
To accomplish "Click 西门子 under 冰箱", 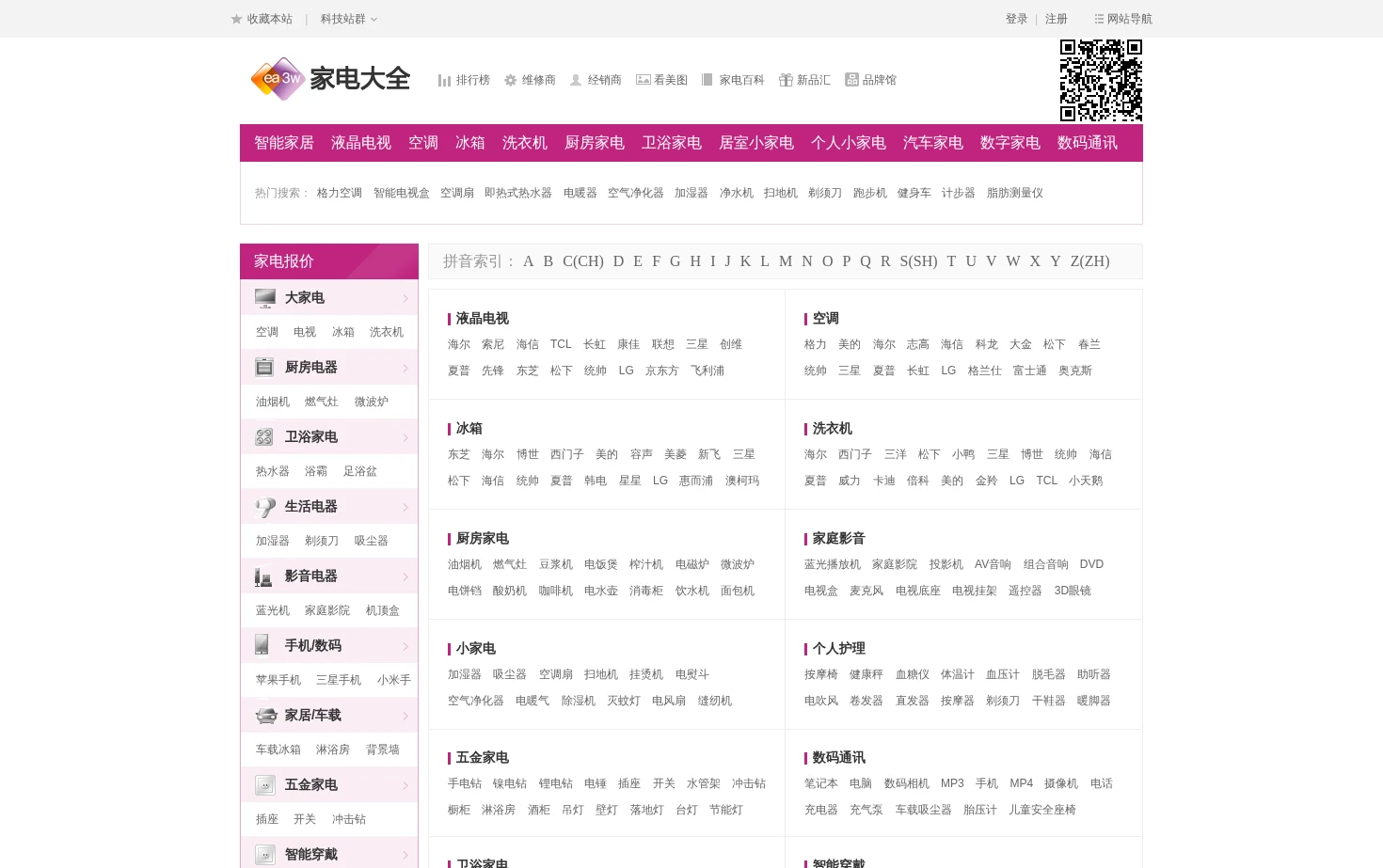I will click(x=567, y=454).
